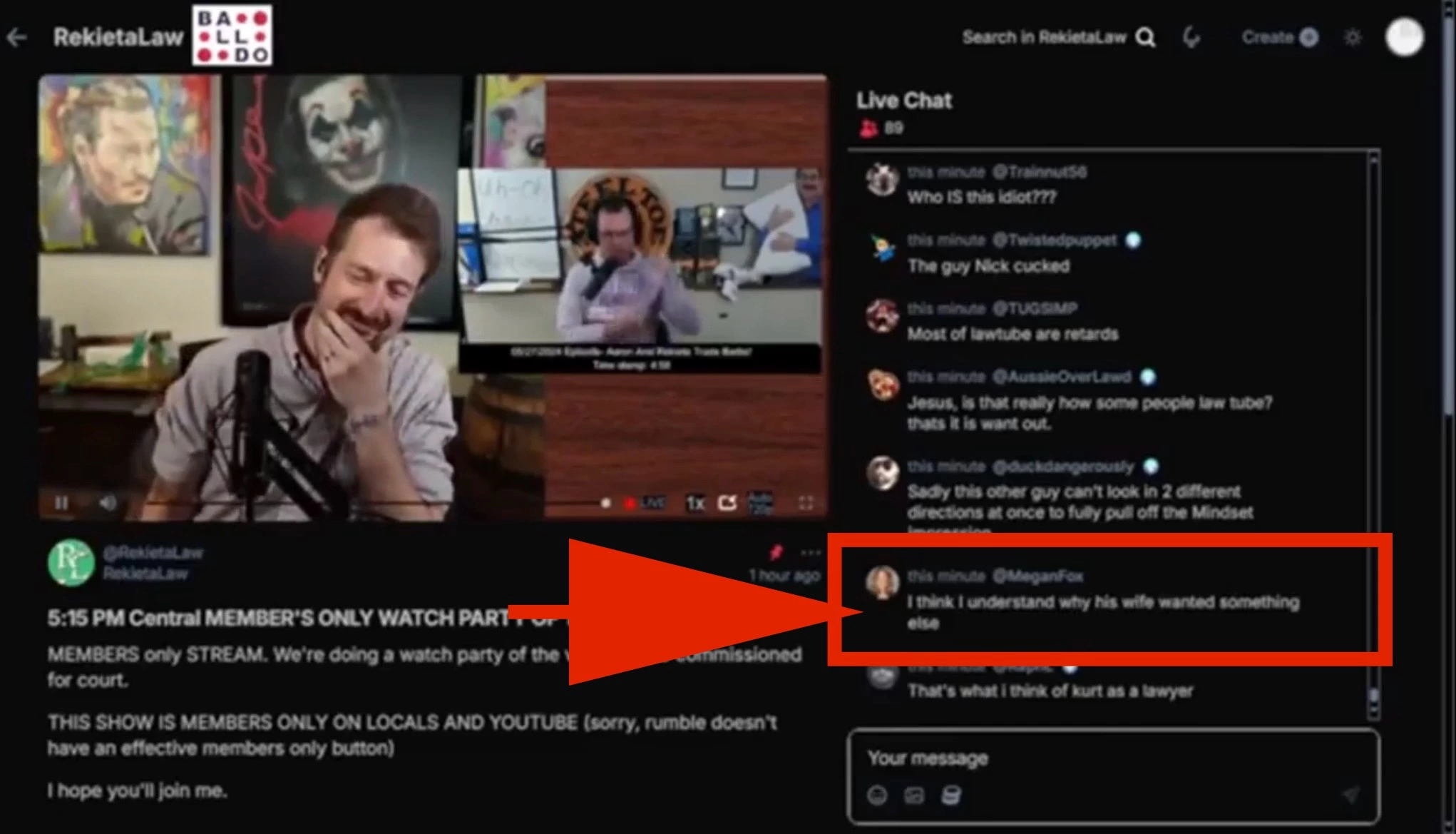
Task: Open the video quality selector
Action: 760,503
